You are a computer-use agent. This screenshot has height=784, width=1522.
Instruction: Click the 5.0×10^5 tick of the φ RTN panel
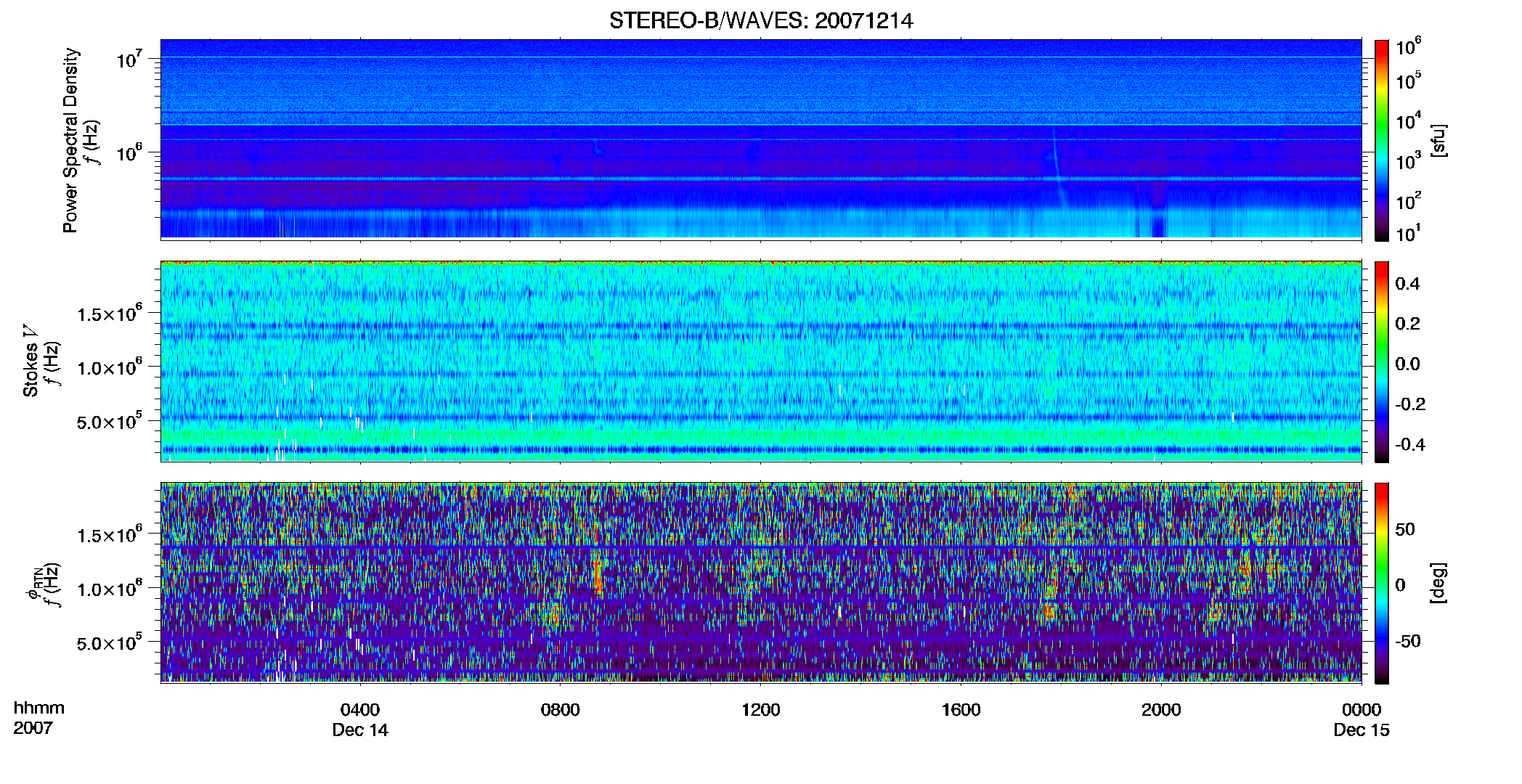point(110,642)
